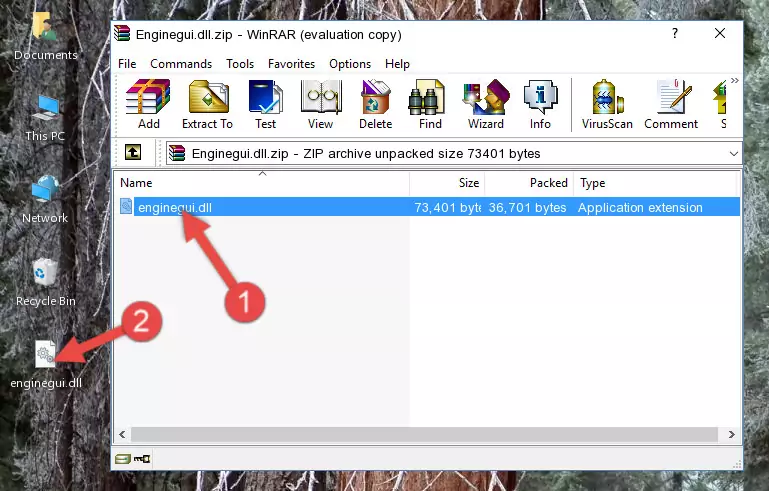Image resolution: width=769 pixels, height=491 pixels.
Task: Select the Network desktop icon
Action: coord(45,200)
